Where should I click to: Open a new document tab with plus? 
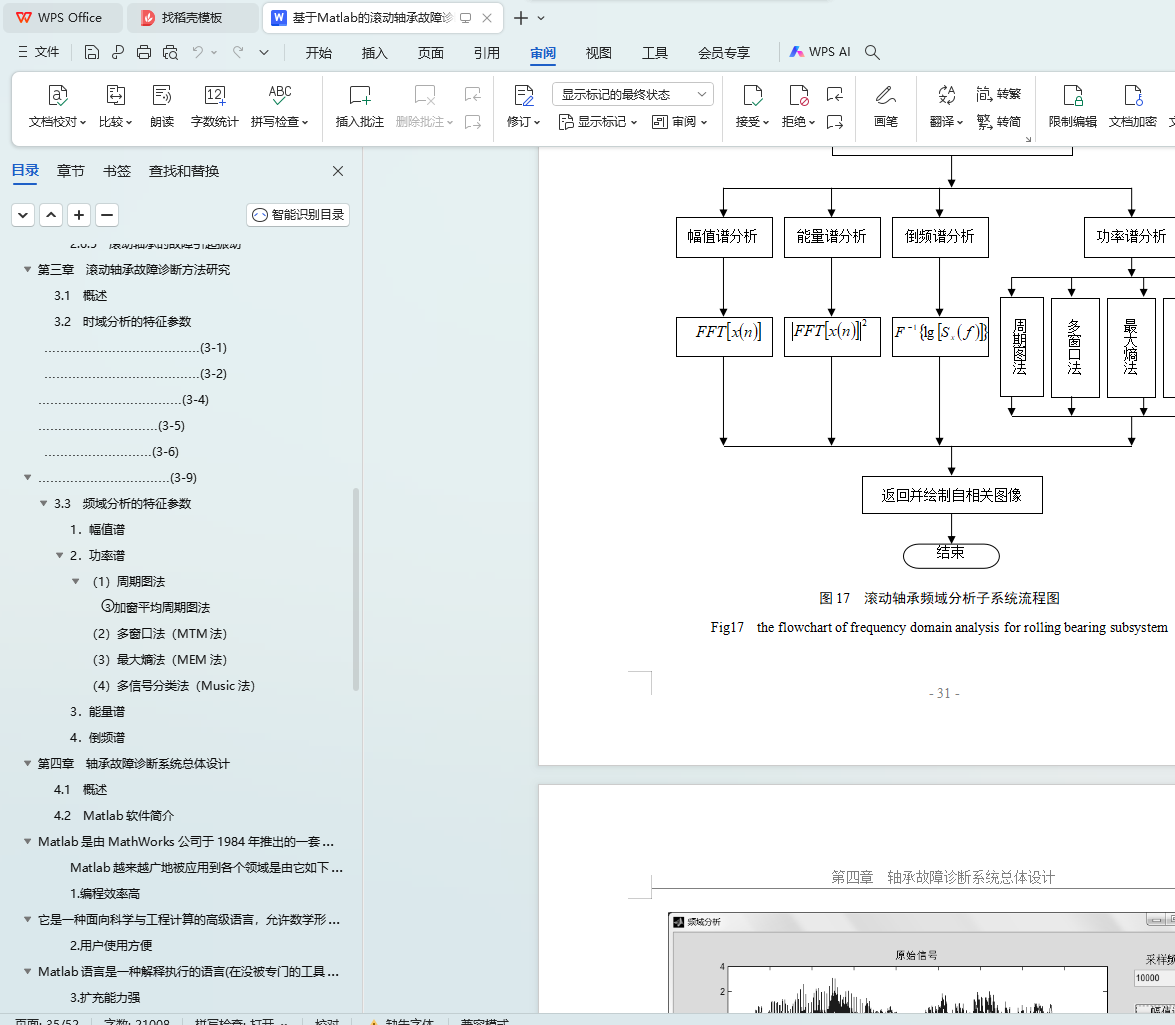(521, 18)
